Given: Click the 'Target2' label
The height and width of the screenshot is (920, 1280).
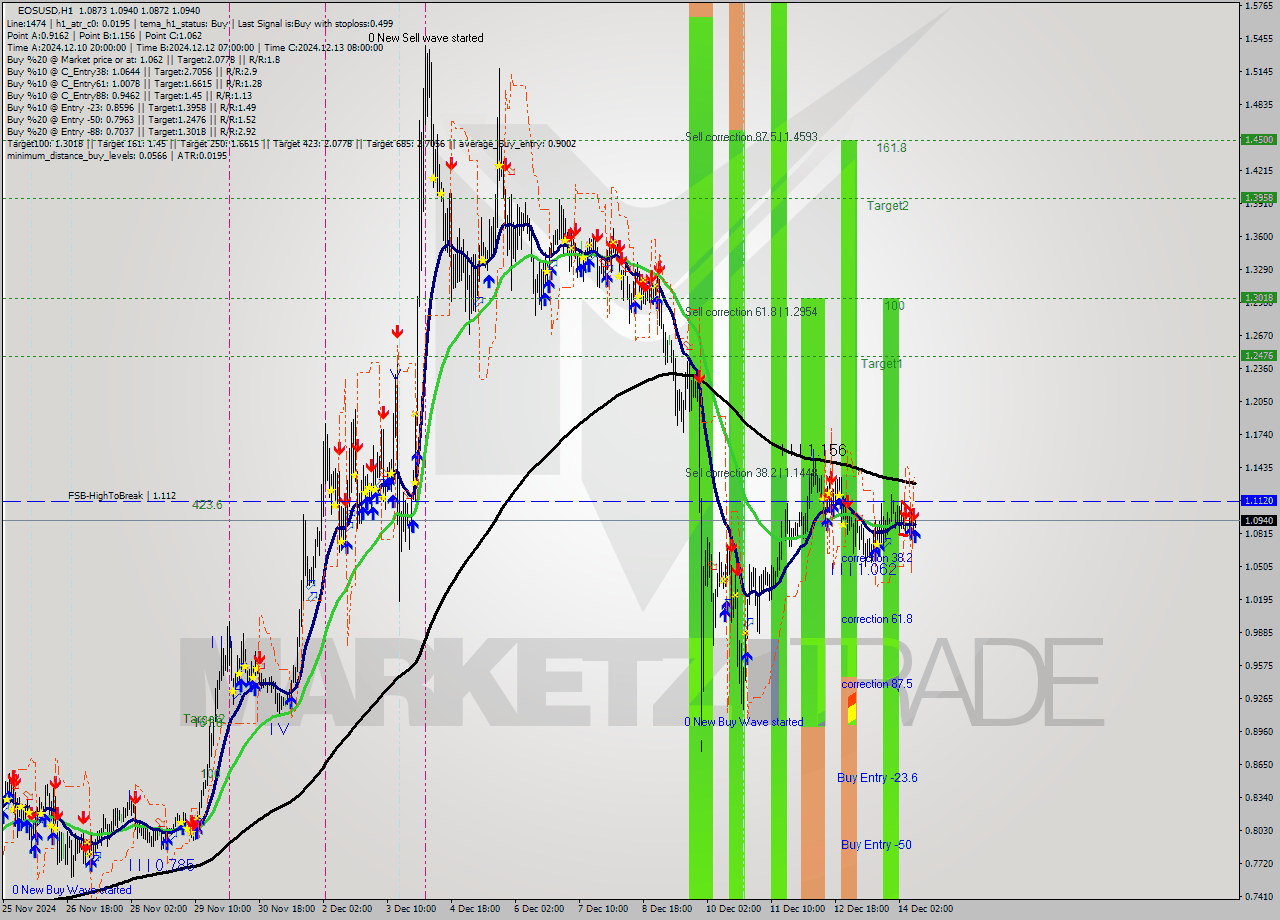Looking at the screenshot, I should tap(887, 206).
